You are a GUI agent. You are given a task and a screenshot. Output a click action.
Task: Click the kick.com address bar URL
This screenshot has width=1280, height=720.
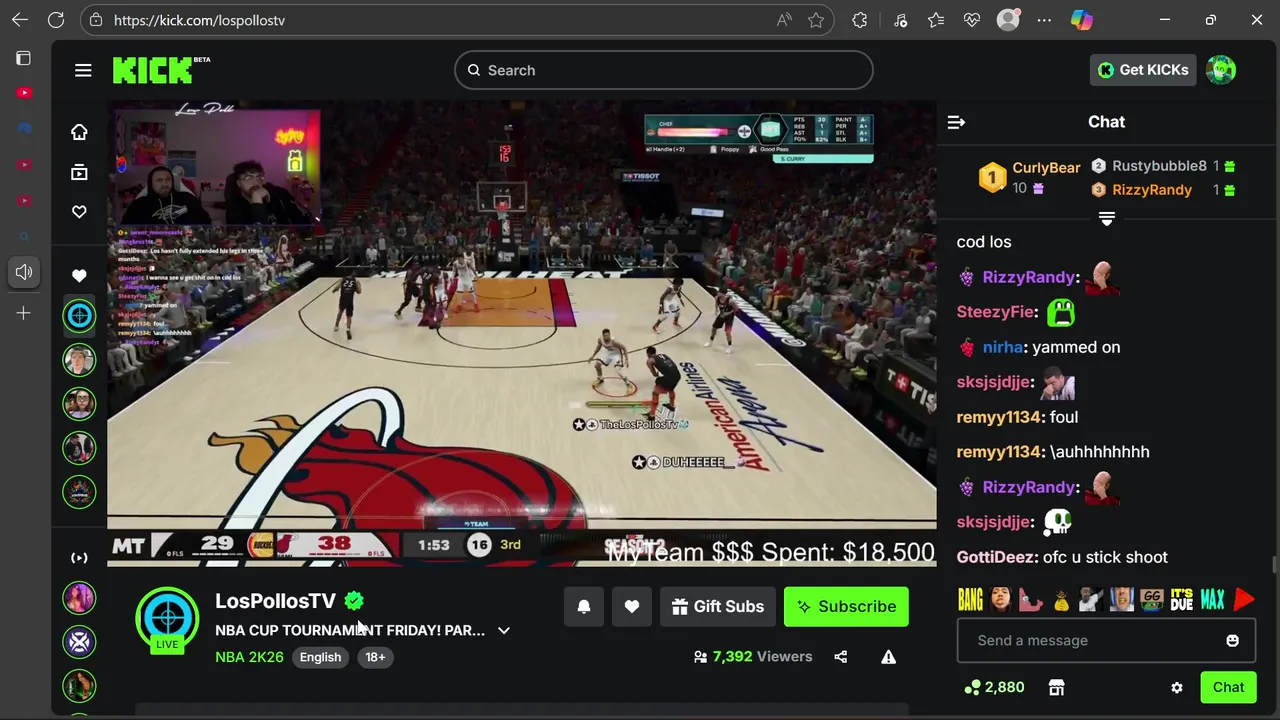click(199, 20)
